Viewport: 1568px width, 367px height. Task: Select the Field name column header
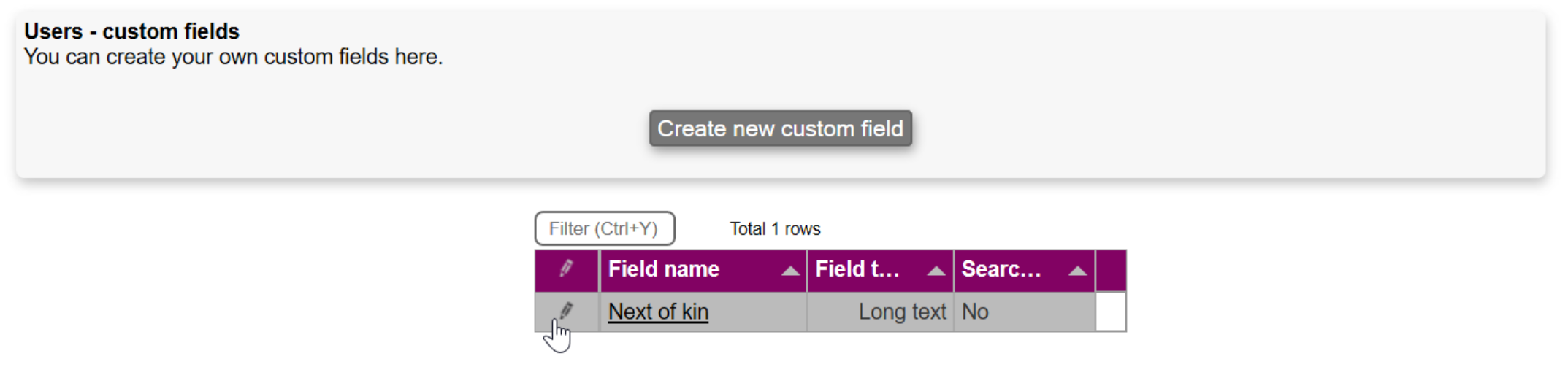[x=663, y=269]
